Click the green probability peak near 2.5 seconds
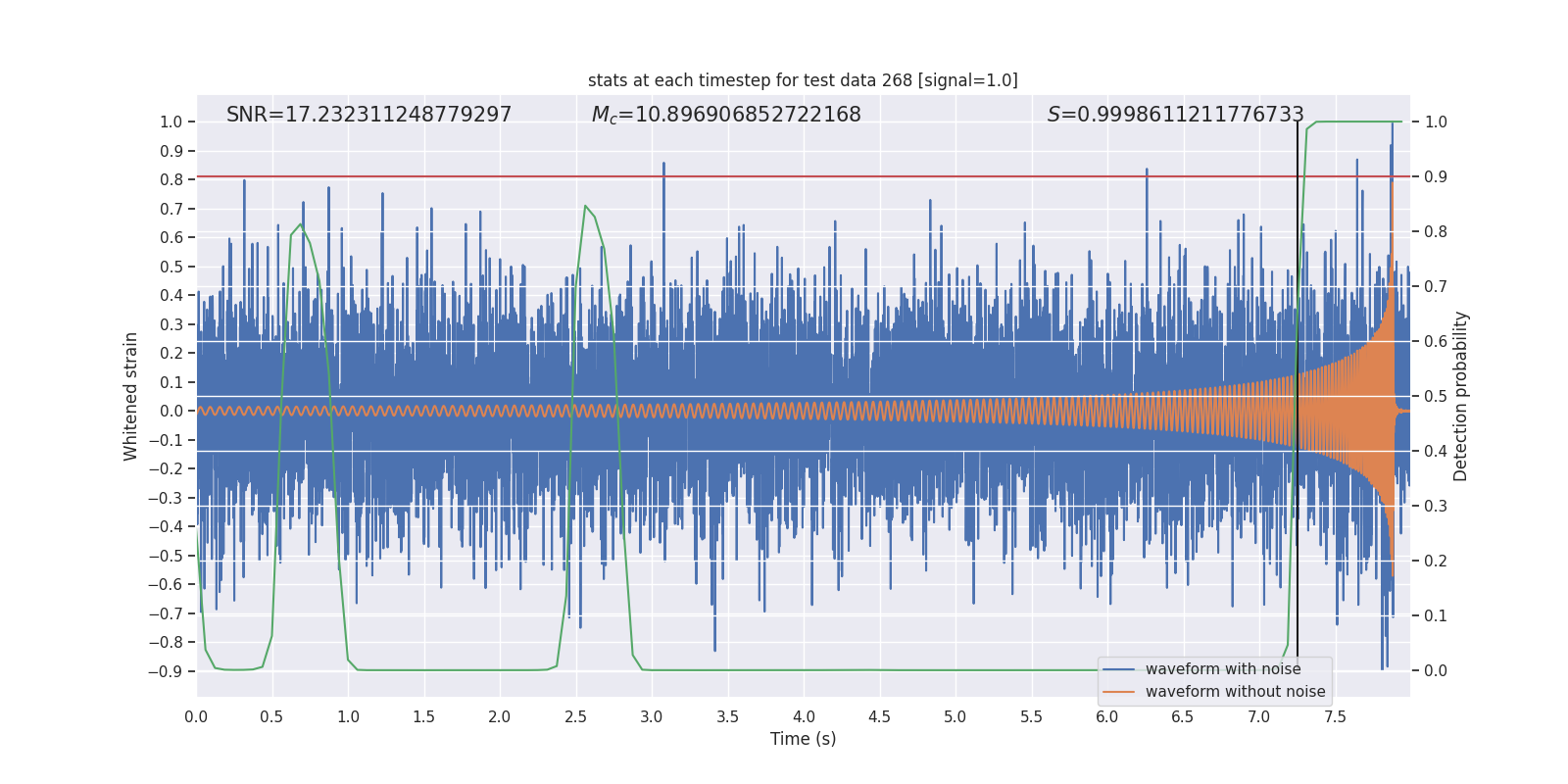 point(585,206)
